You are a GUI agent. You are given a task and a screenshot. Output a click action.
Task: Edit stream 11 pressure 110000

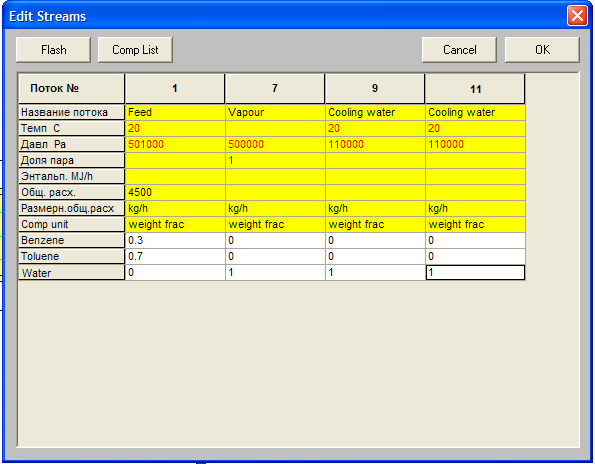point(475,144)
